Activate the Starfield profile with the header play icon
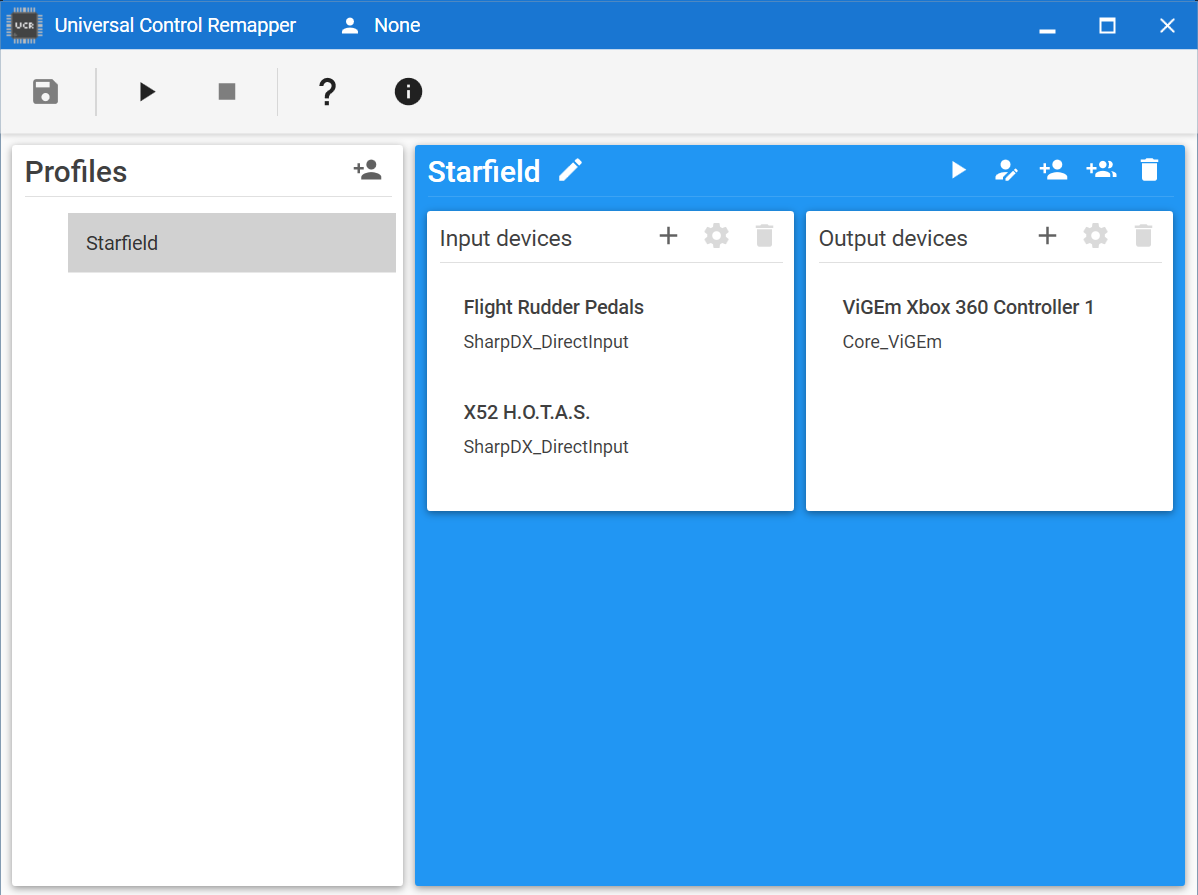Viewport: 1198px width, 895px height. point(958,170)
